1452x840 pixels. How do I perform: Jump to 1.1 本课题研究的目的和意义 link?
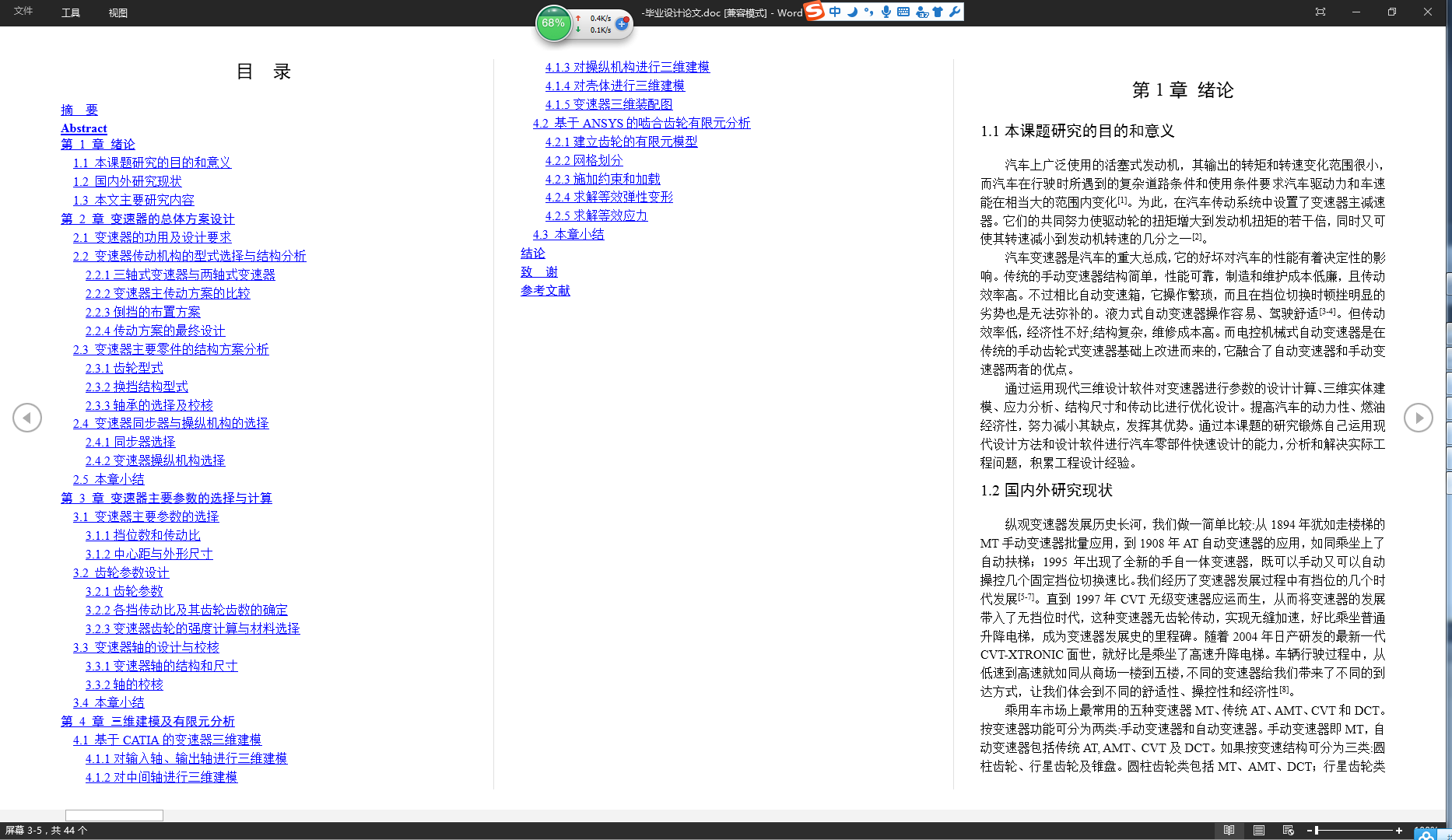click(152, 163)
